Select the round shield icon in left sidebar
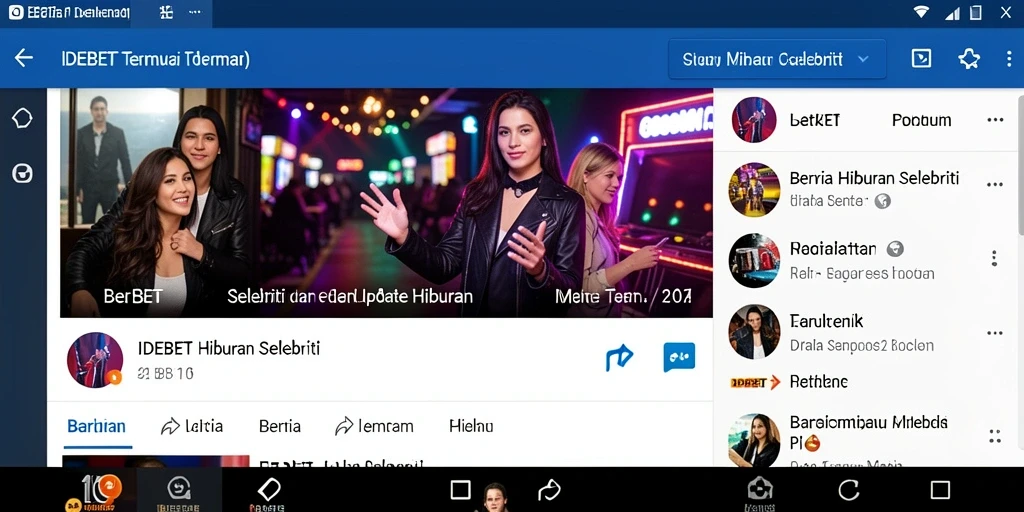This screenshot has height=512, width=1024. pyautogui.click(x=22, y=173)
